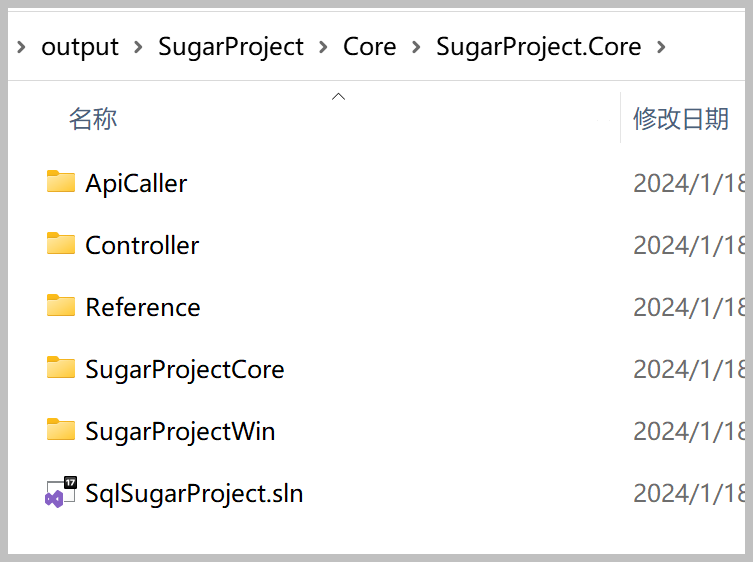
Task: Click the SugarProjectWin folder icon
Action: pyautogui.click(x=61, y=429)
